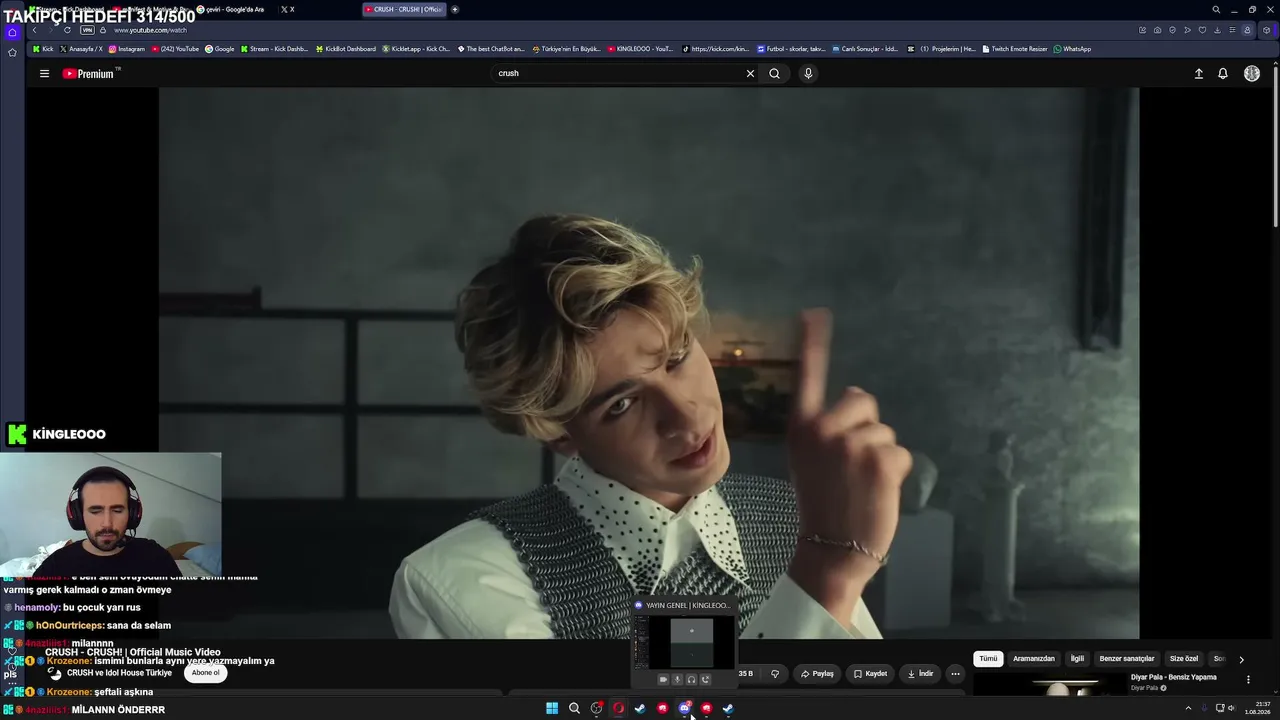Open Opera browser from the taskbar
Viewport: 1280px width, 720px height.
tap(618, 708)
